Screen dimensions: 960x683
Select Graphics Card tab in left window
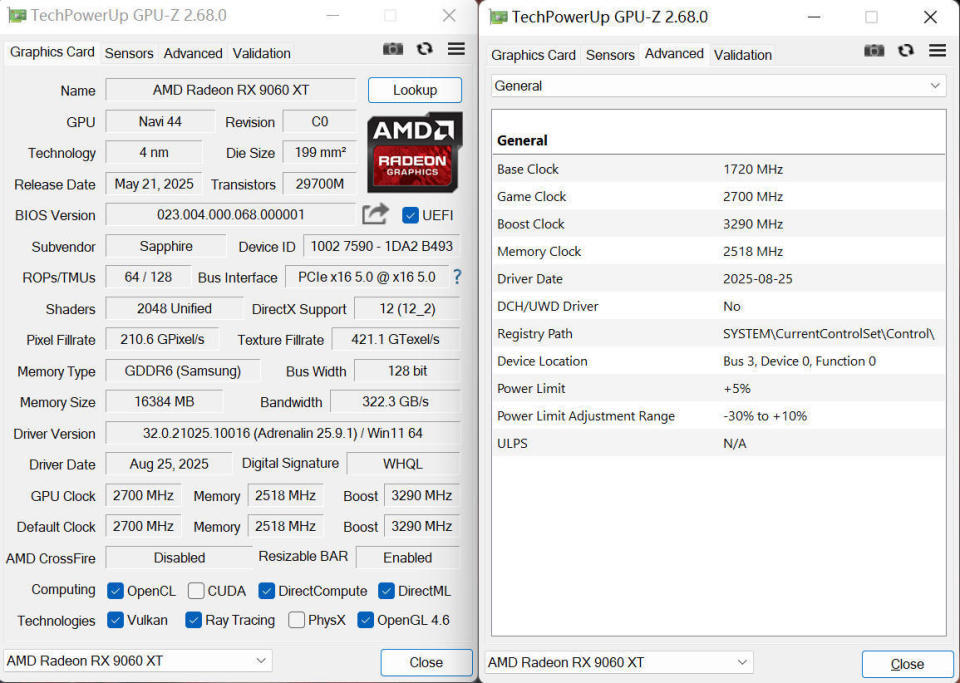click(52, 52)
